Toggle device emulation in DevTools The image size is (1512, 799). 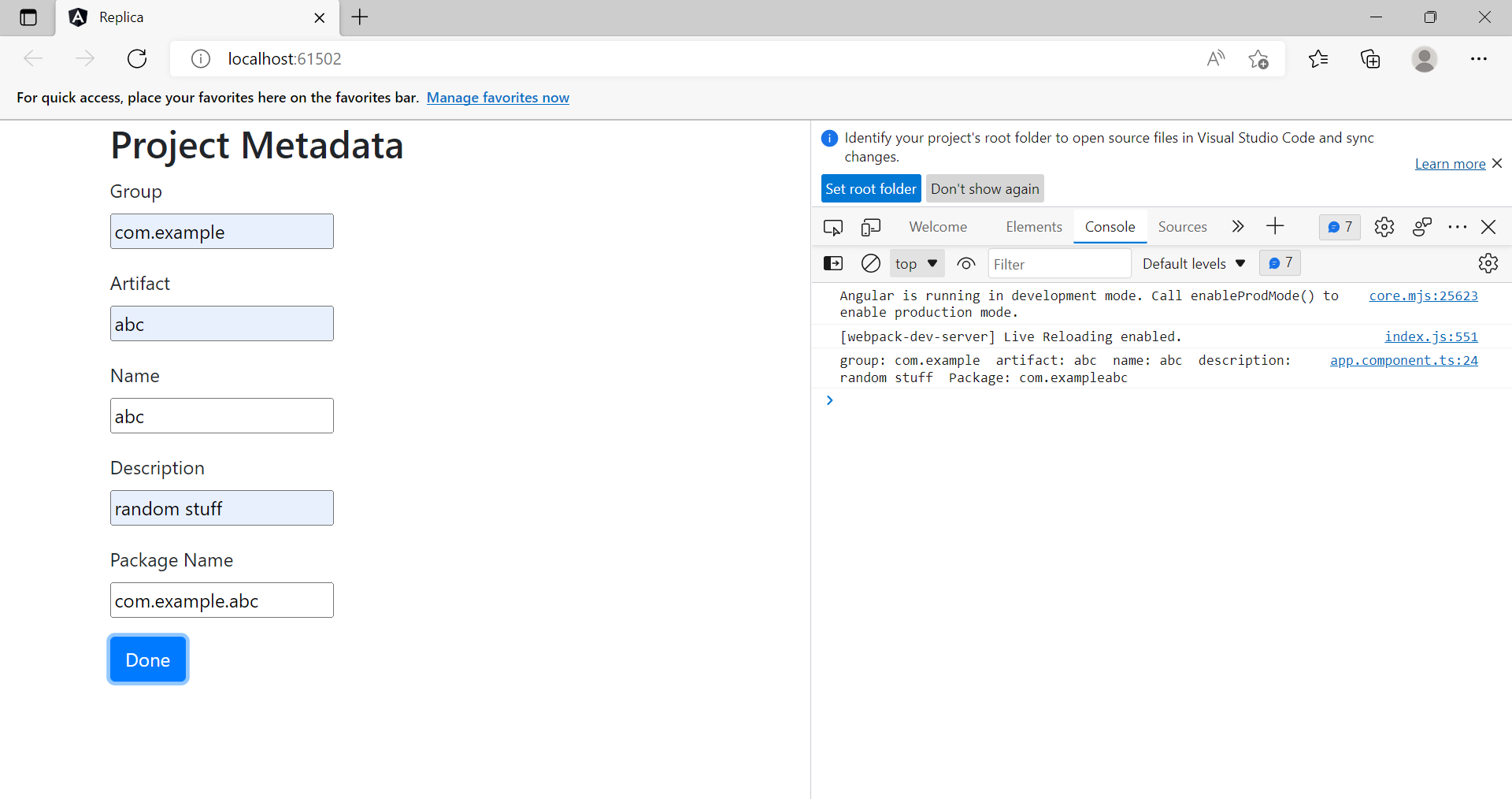[870, 227]
